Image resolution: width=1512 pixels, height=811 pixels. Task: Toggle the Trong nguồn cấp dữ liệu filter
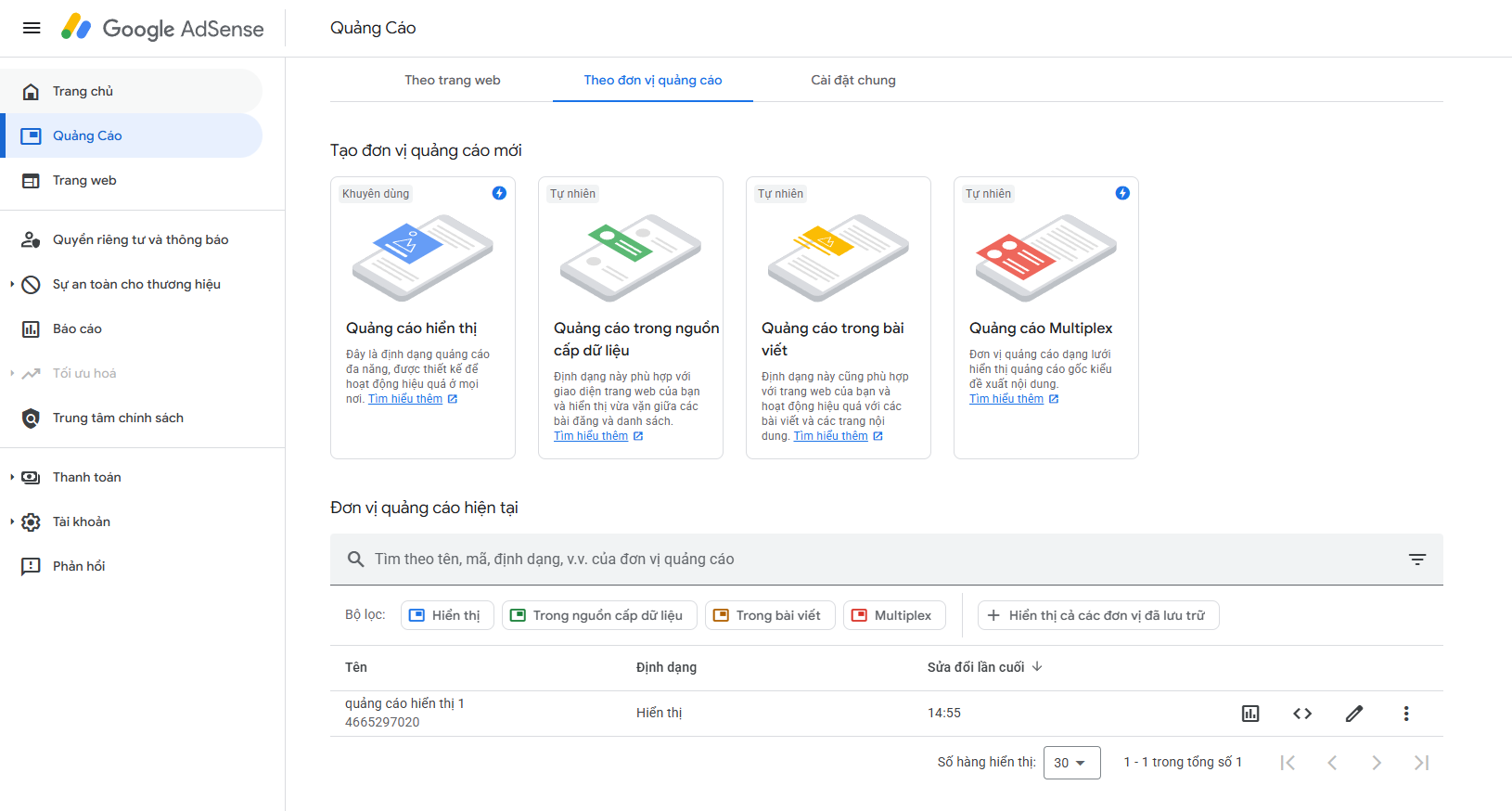point(599,615)
